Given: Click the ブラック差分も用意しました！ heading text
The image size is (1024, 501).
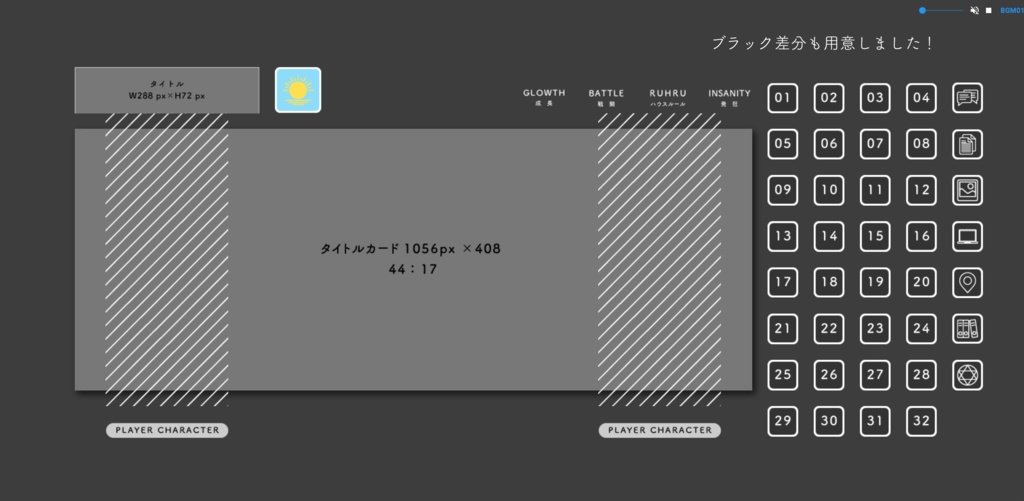Looking at the screenshot, I should [x=823, y=44].
